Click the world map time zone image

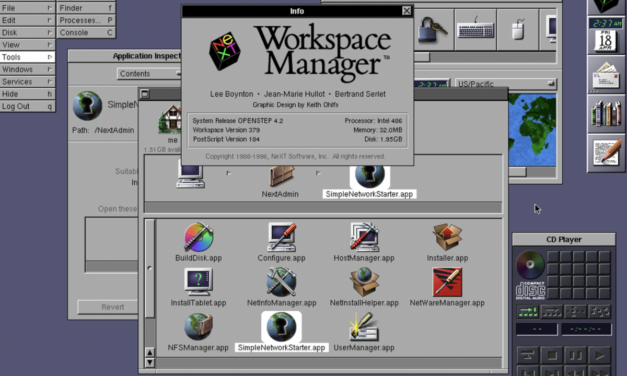point(532,130)
